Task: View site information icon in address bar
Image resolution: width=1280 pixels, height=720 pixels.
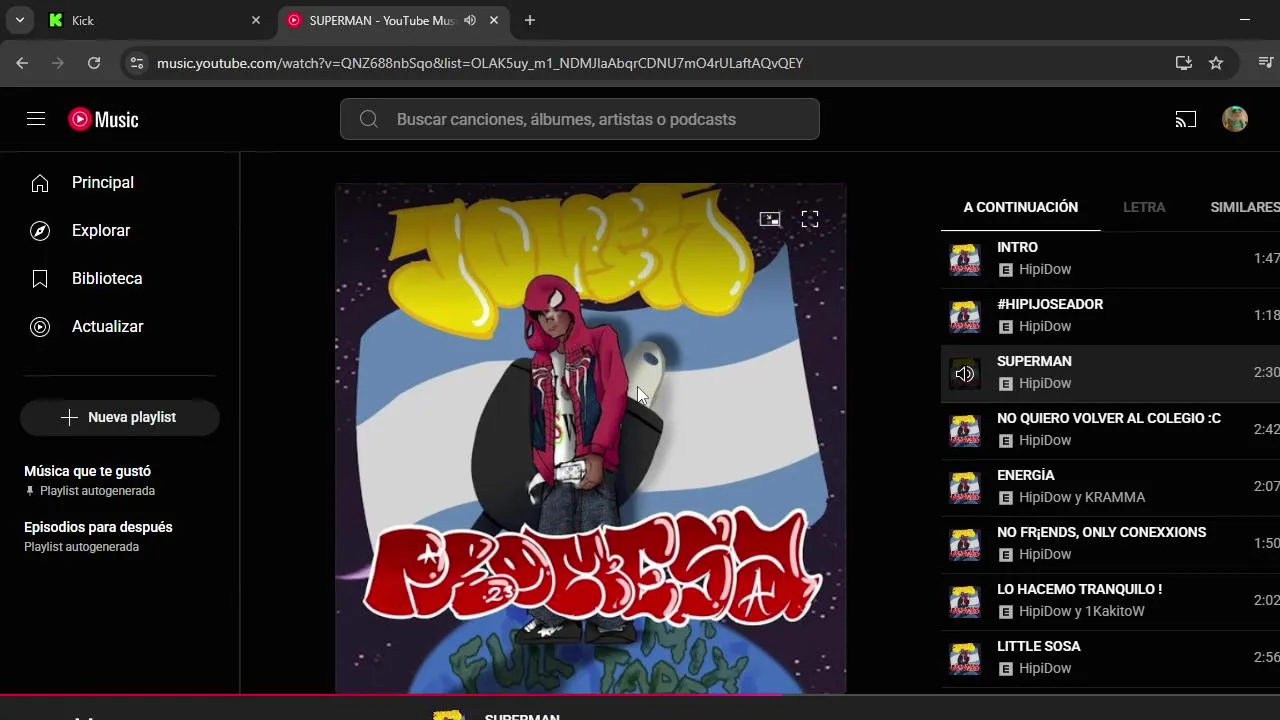Action: [x=137, y=63]
